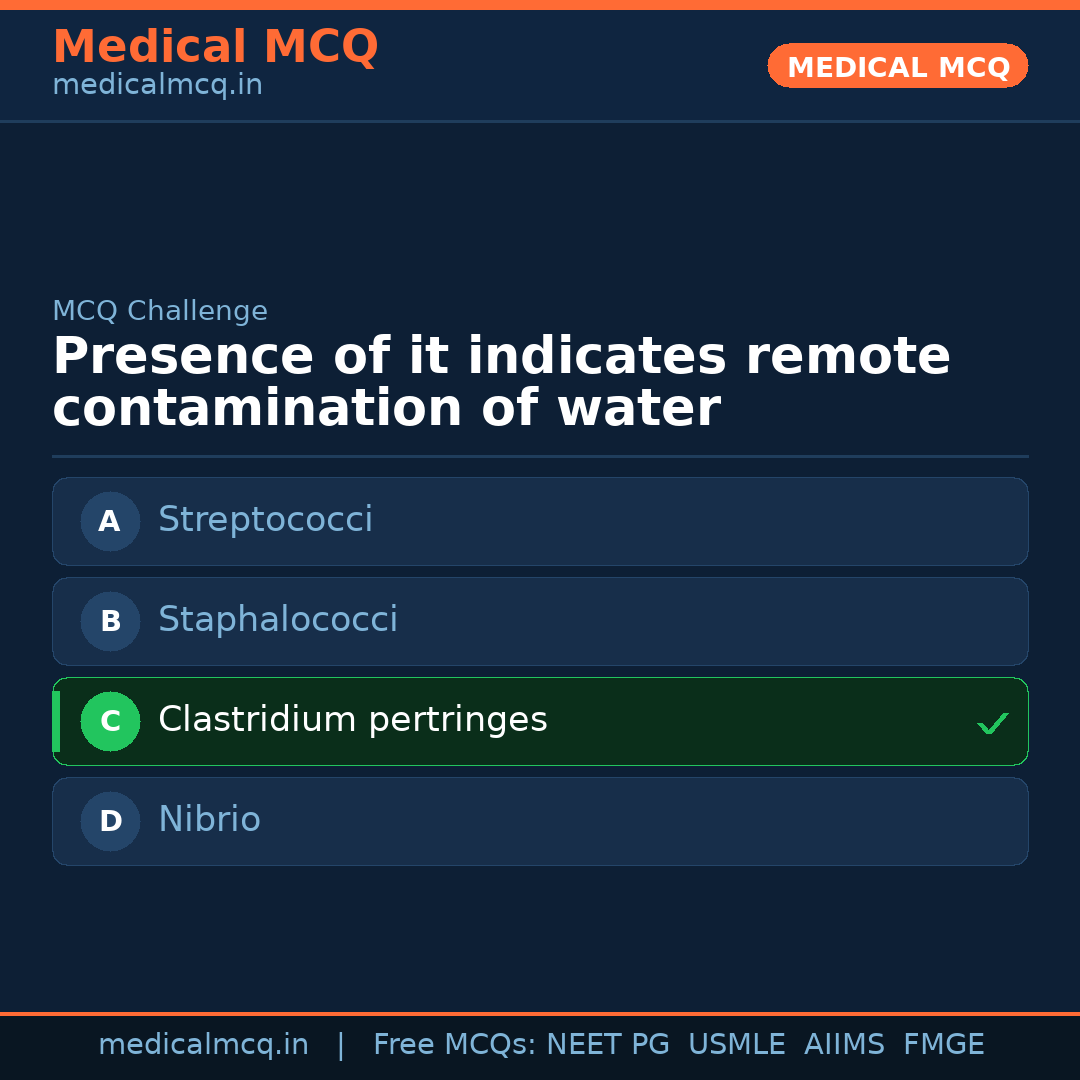Click the orange MEDICAL MCQ badge
Screen dimensions: 1080x1080
coord(898,66)
